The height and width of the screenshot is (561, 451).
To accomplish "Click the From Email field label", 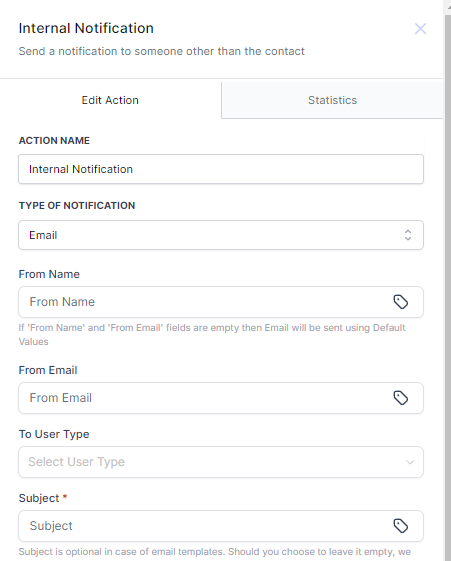I will (48, 370).
